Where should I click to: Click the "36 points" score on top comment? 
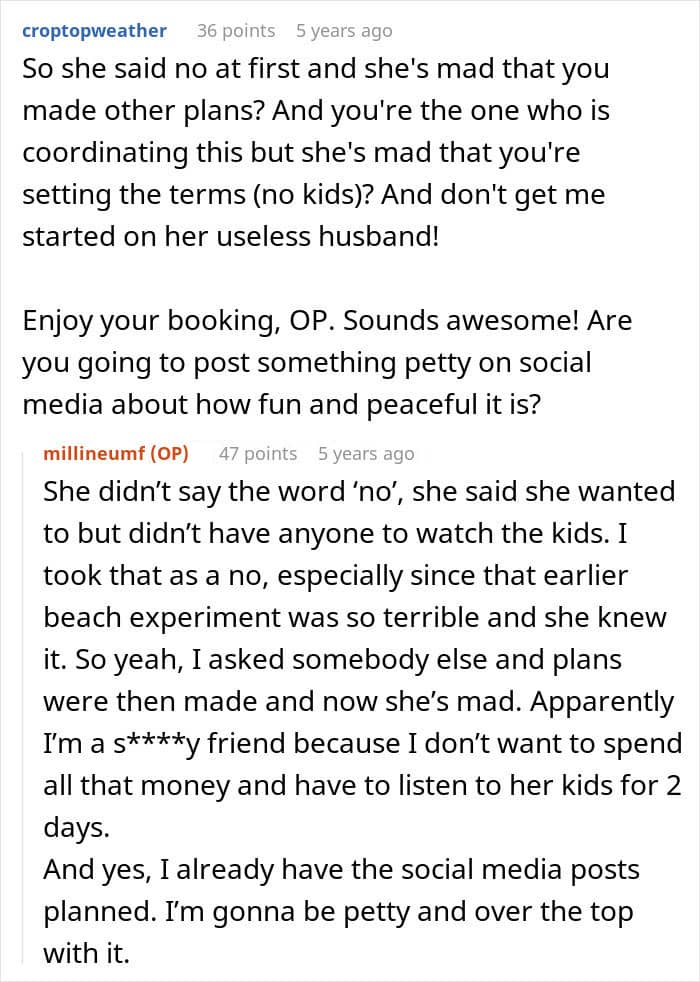(235, 31)
